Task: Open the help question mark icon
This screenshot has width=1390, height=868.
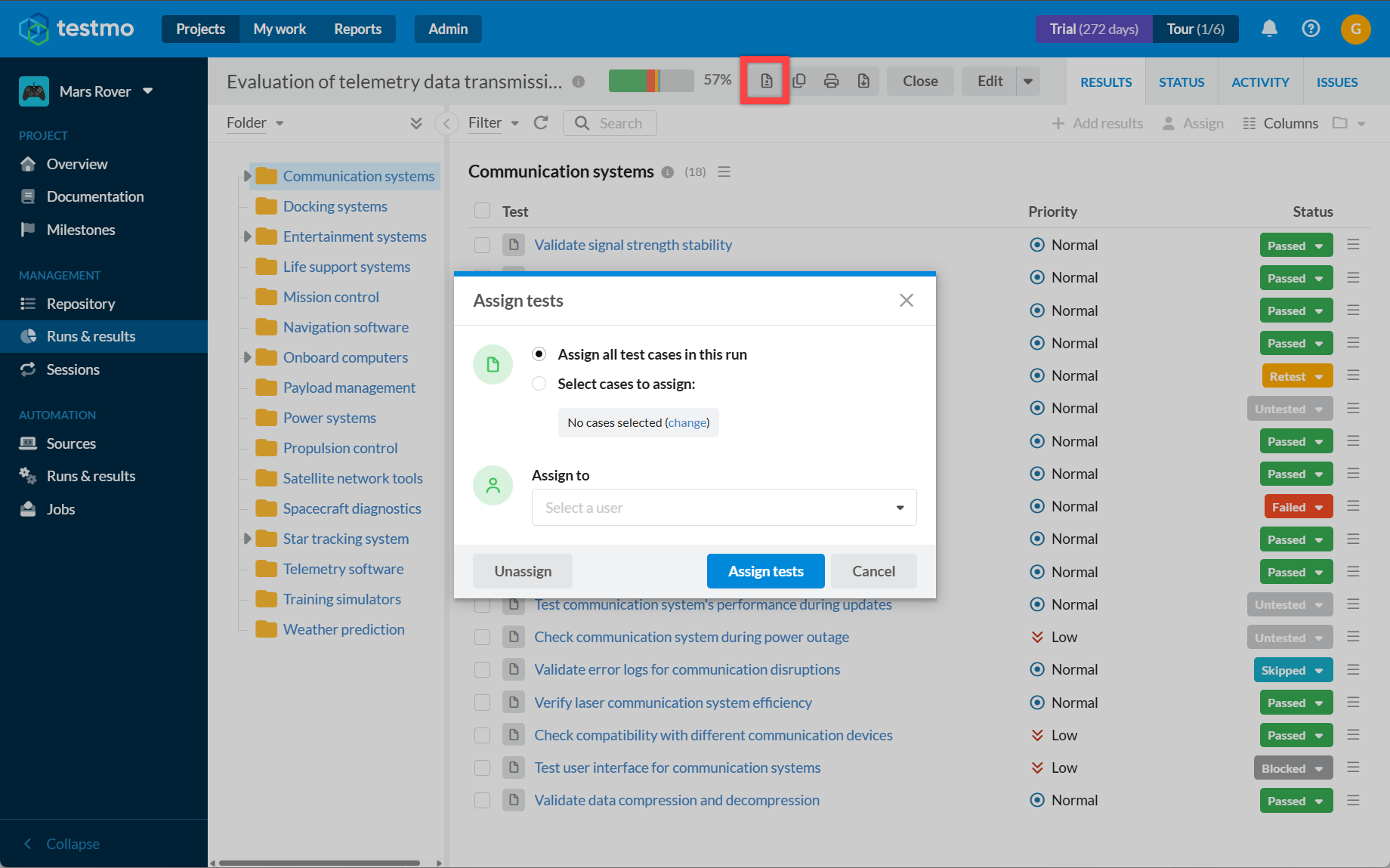Action: pos(1311,29)
